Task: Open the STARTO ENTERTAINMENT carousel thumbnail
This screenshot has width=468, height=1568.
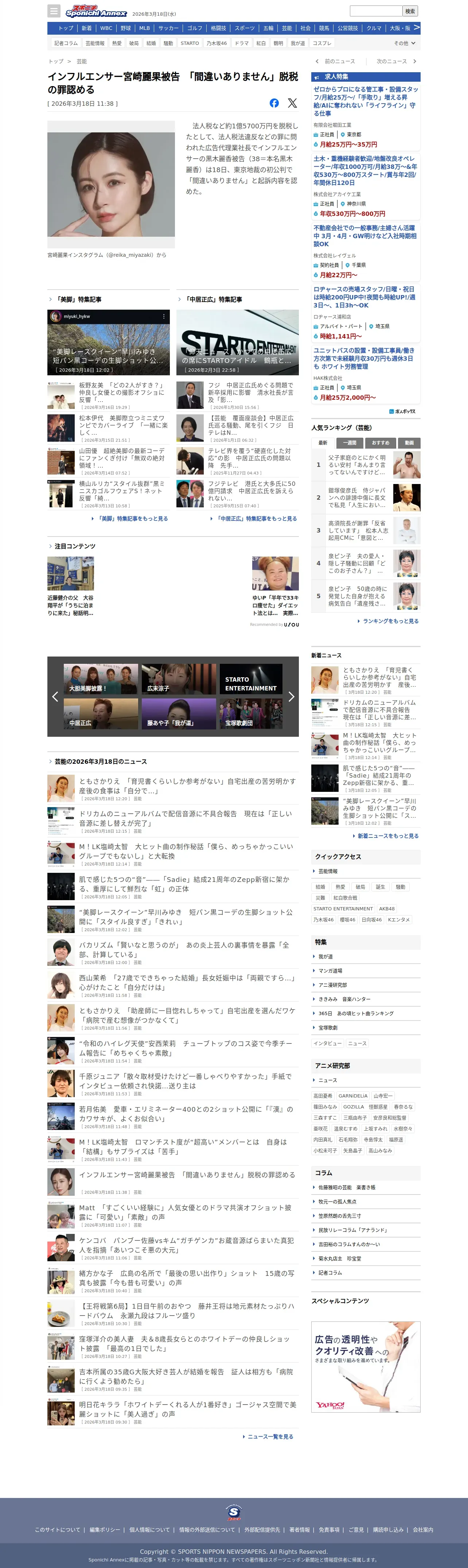Action: [251, 679]
